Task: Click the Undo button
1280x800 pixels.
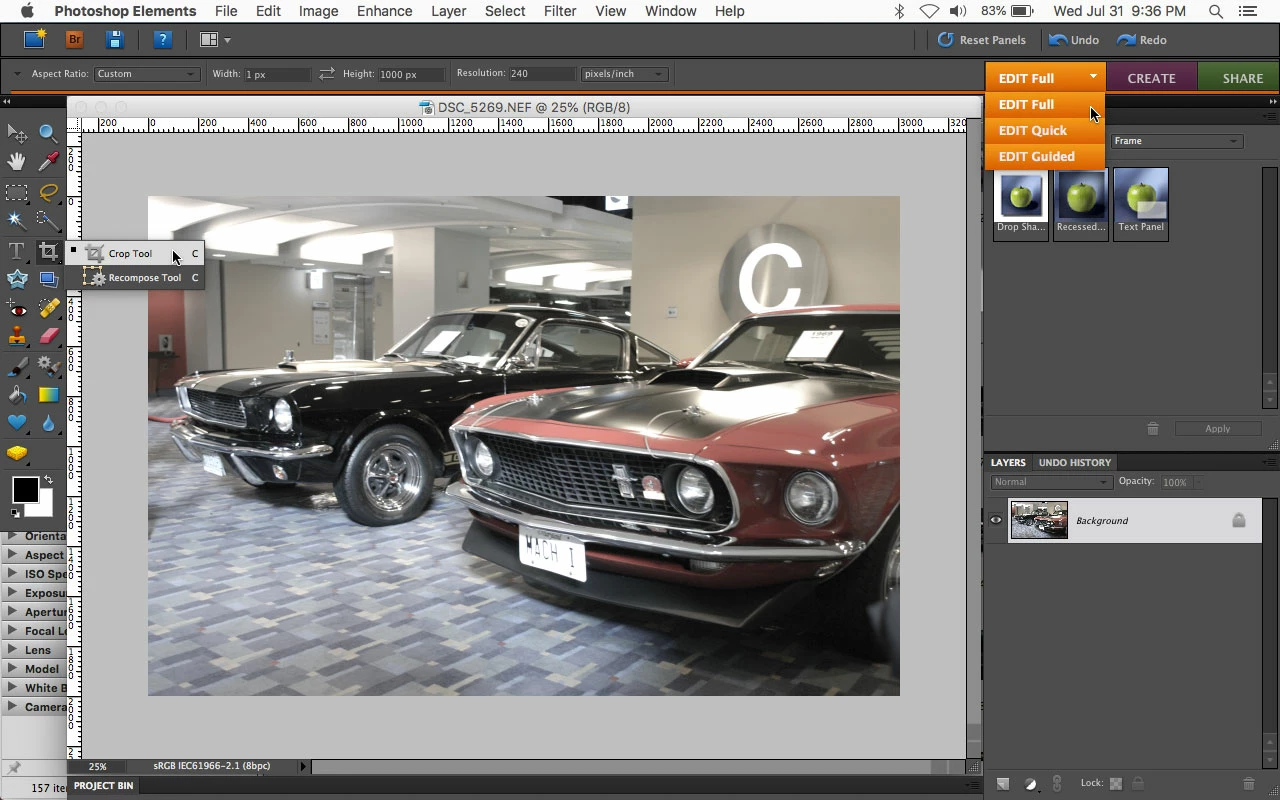Action: click(1074, 40)
